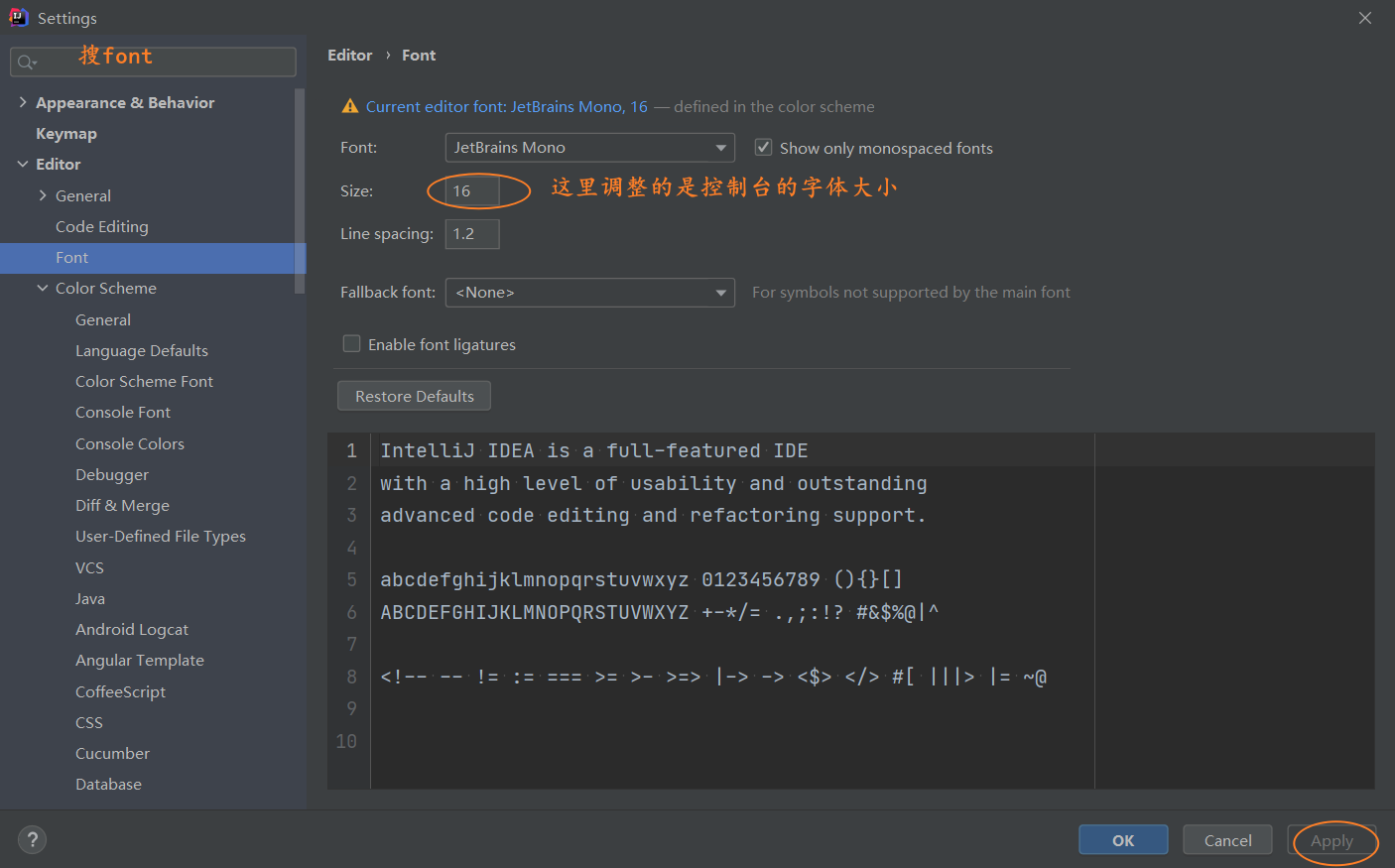
Task: Click the settings search field
Action: coord(153,62)
